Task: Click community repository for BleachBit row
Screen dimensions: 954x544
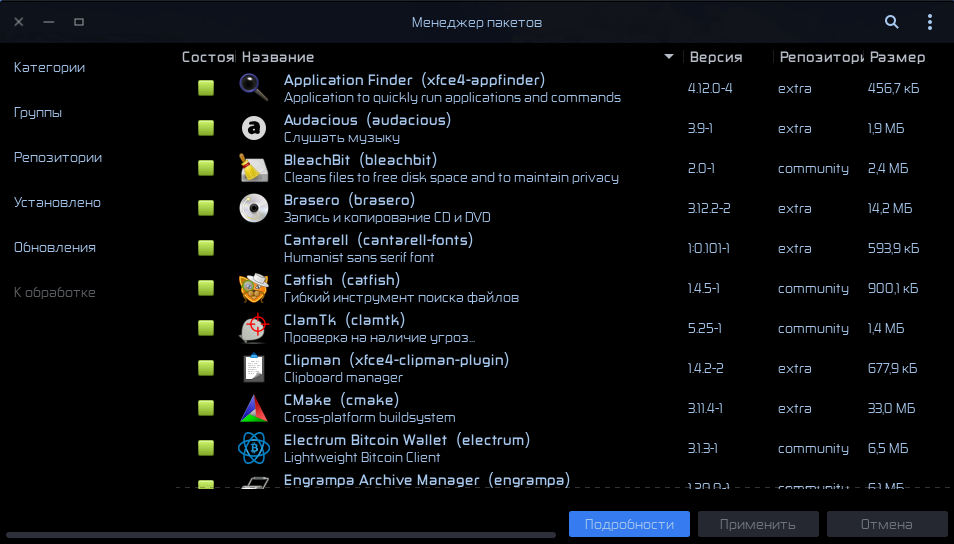Action: pyautogui.click(x=813, y=169)
